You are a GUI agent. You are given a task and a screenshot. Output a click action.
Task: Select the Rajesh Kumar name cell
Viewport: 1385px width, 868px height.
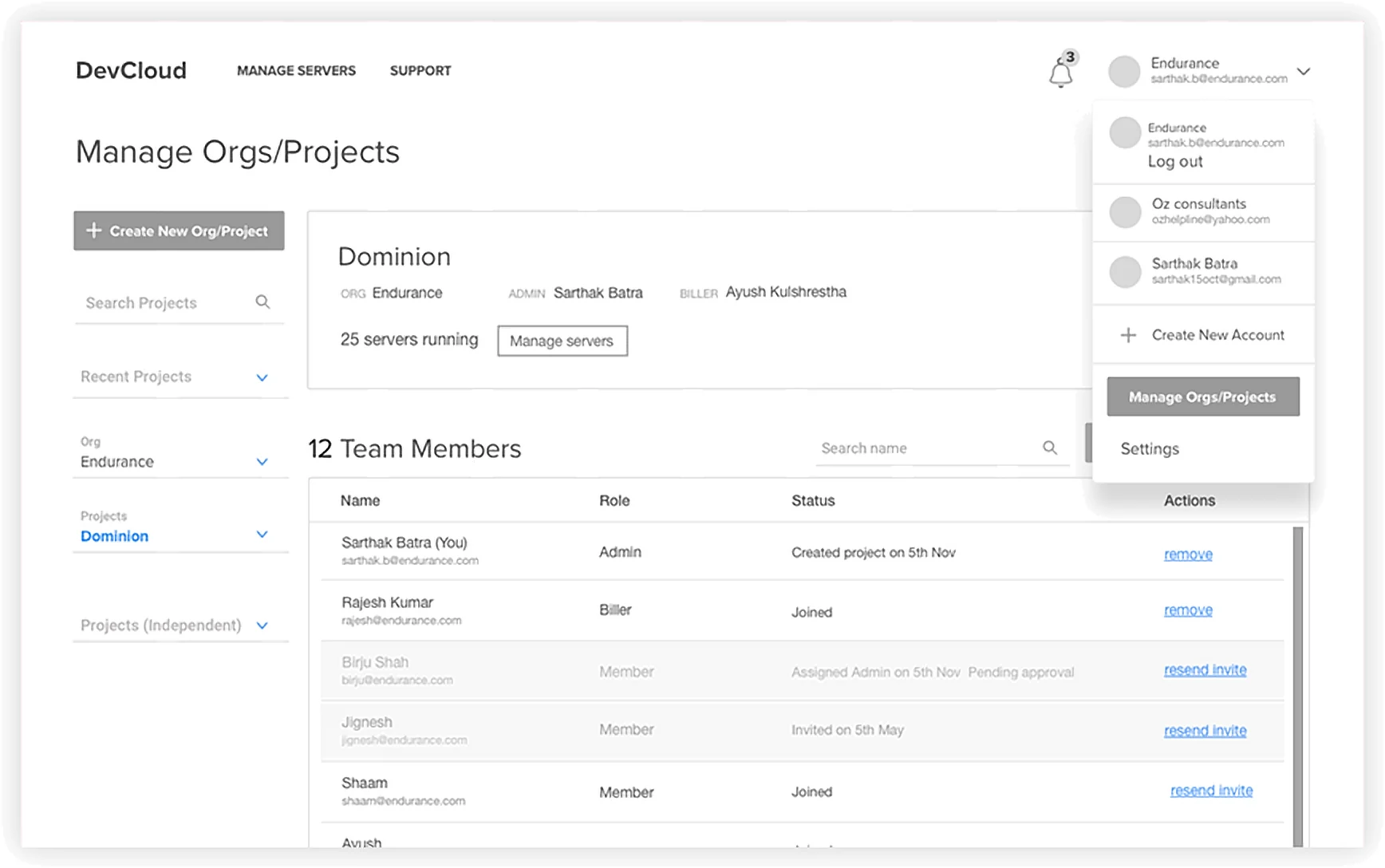pyautogui.click(x=401, y=610)
